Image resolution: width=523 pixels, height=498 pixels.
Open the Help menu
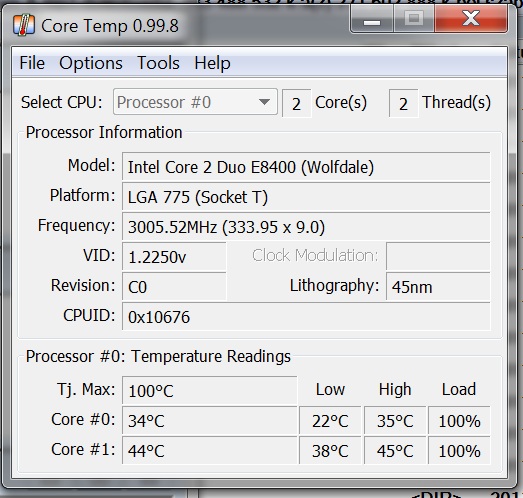pos(212,63)
